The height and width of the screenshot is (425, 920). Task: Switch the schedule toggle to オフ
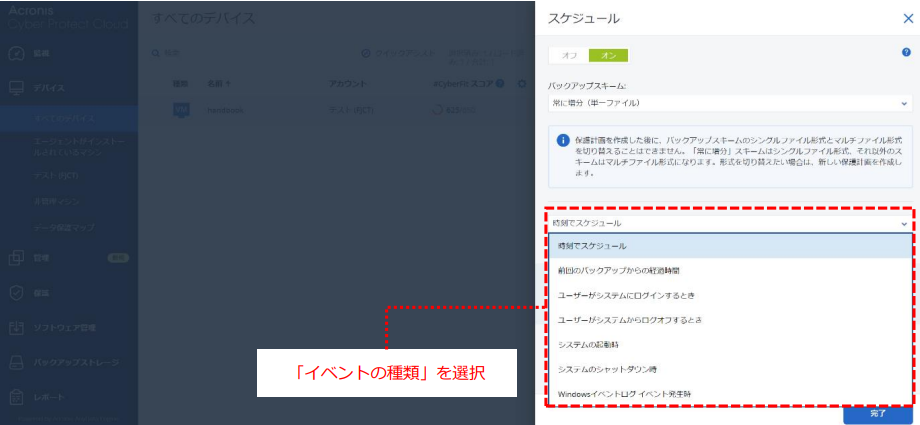pos(569,55)
